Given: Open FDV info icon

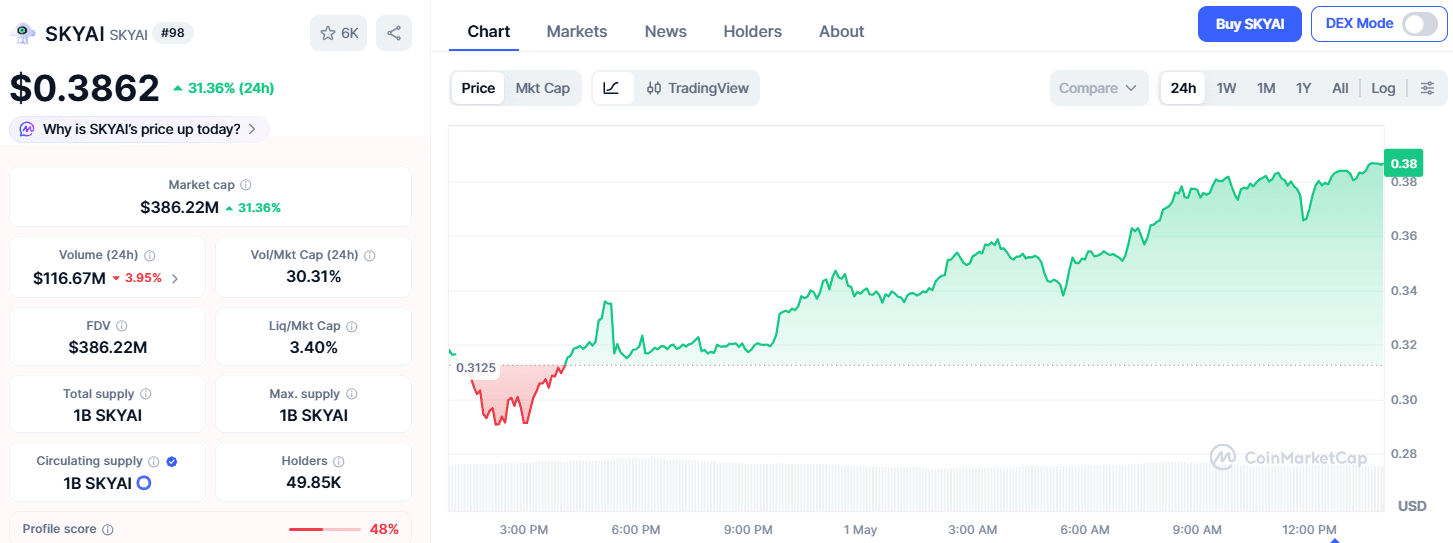Looking at the screenshot, I should click(x=122, y=326).
